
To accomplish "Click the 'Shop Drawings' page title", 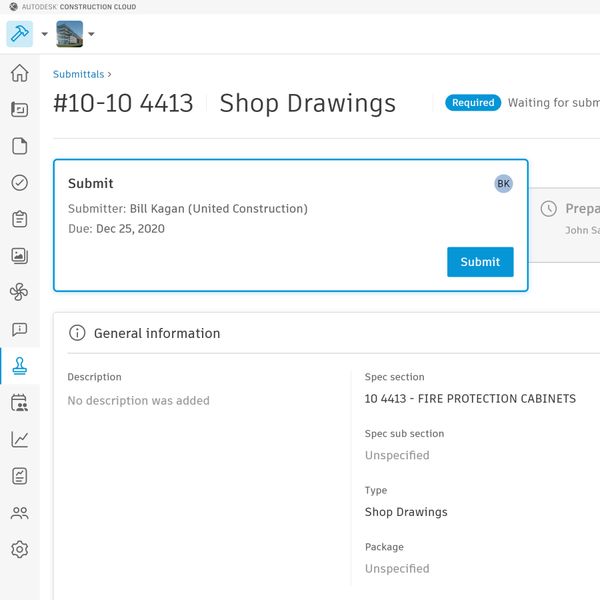I will tap(308, 103).
